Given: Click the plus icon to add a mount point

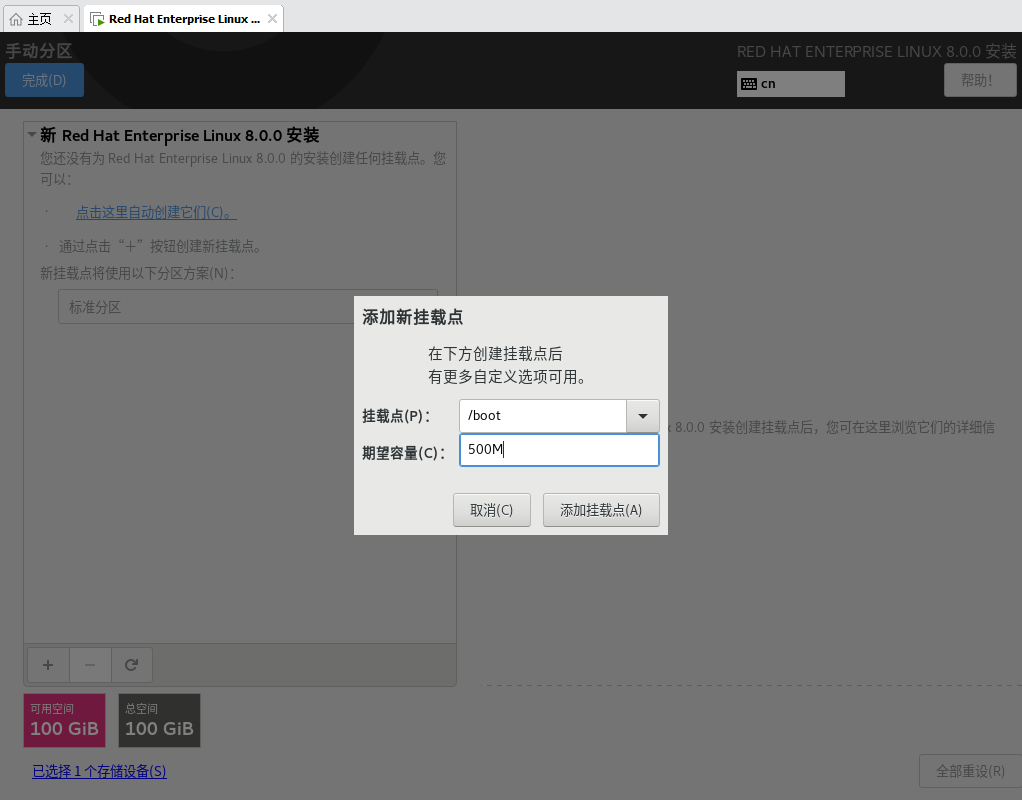Looking at the screenshot, I should (48, 665).
